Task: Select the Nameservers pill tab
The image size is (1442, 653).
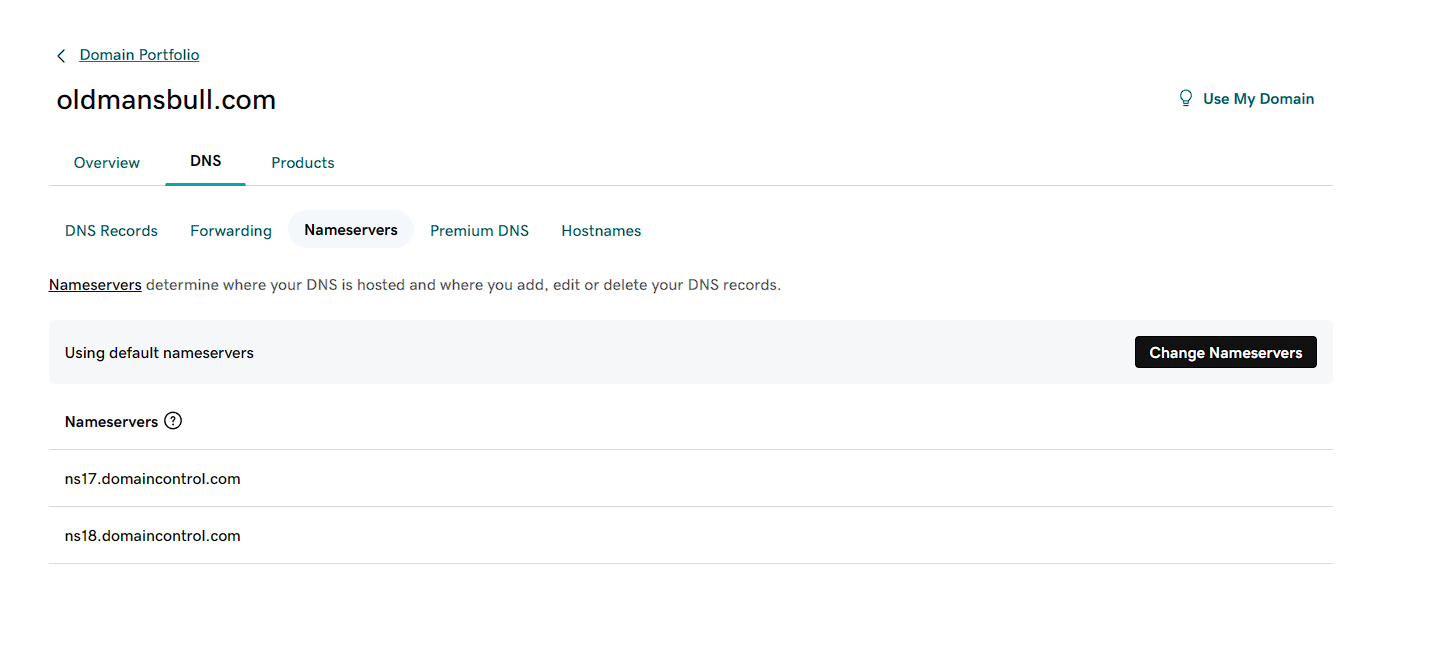Action: point(350,229)
